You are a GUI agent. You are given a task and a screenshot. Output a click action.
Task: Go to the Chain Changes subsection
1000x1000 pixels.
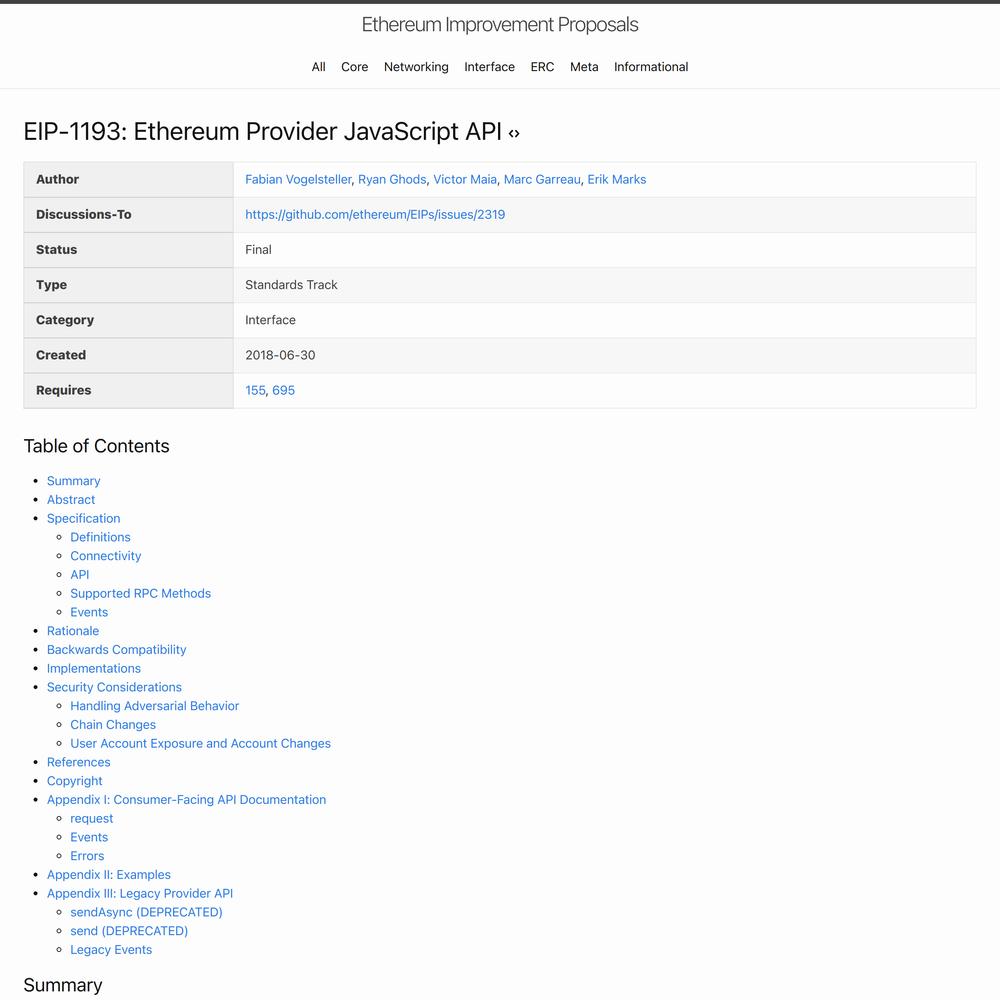tap(113, 724)
